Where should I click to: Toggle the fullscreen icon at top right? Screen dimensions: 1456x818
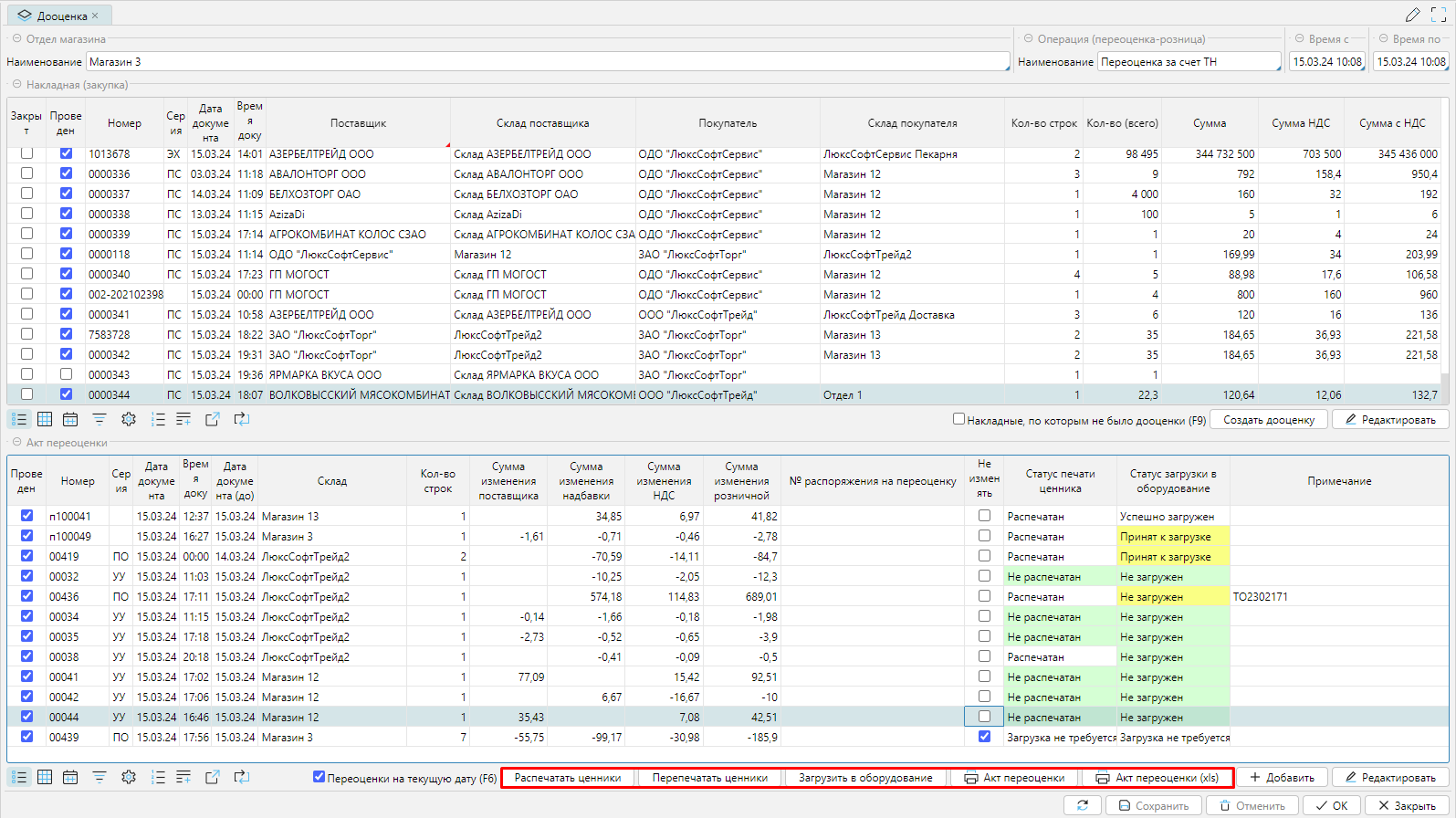pyautogui.click(x=1439, y=15)
